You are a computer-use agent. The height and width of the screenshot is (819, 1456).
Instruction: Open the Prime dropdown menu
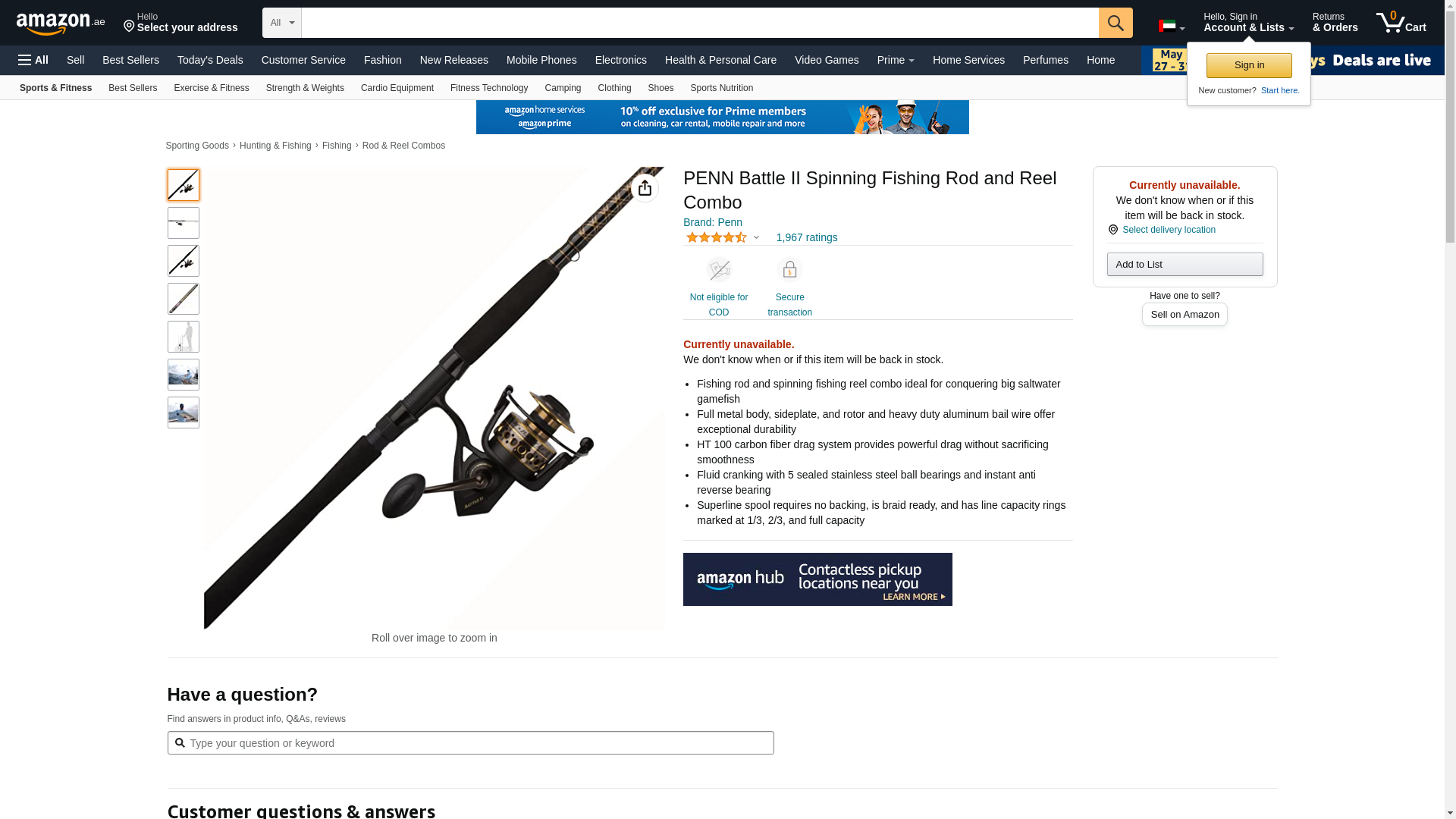[896, 60]
